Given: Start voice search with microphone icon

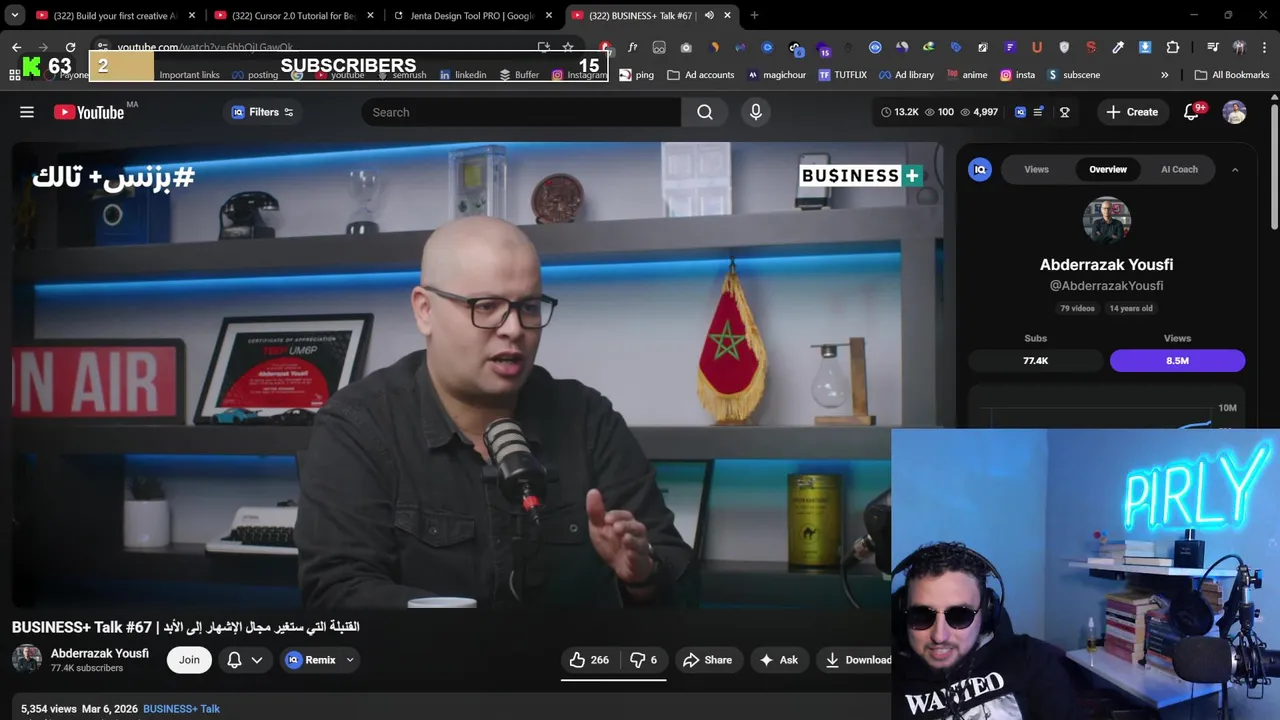Looking at the screenshot, I should coord(756,112).
